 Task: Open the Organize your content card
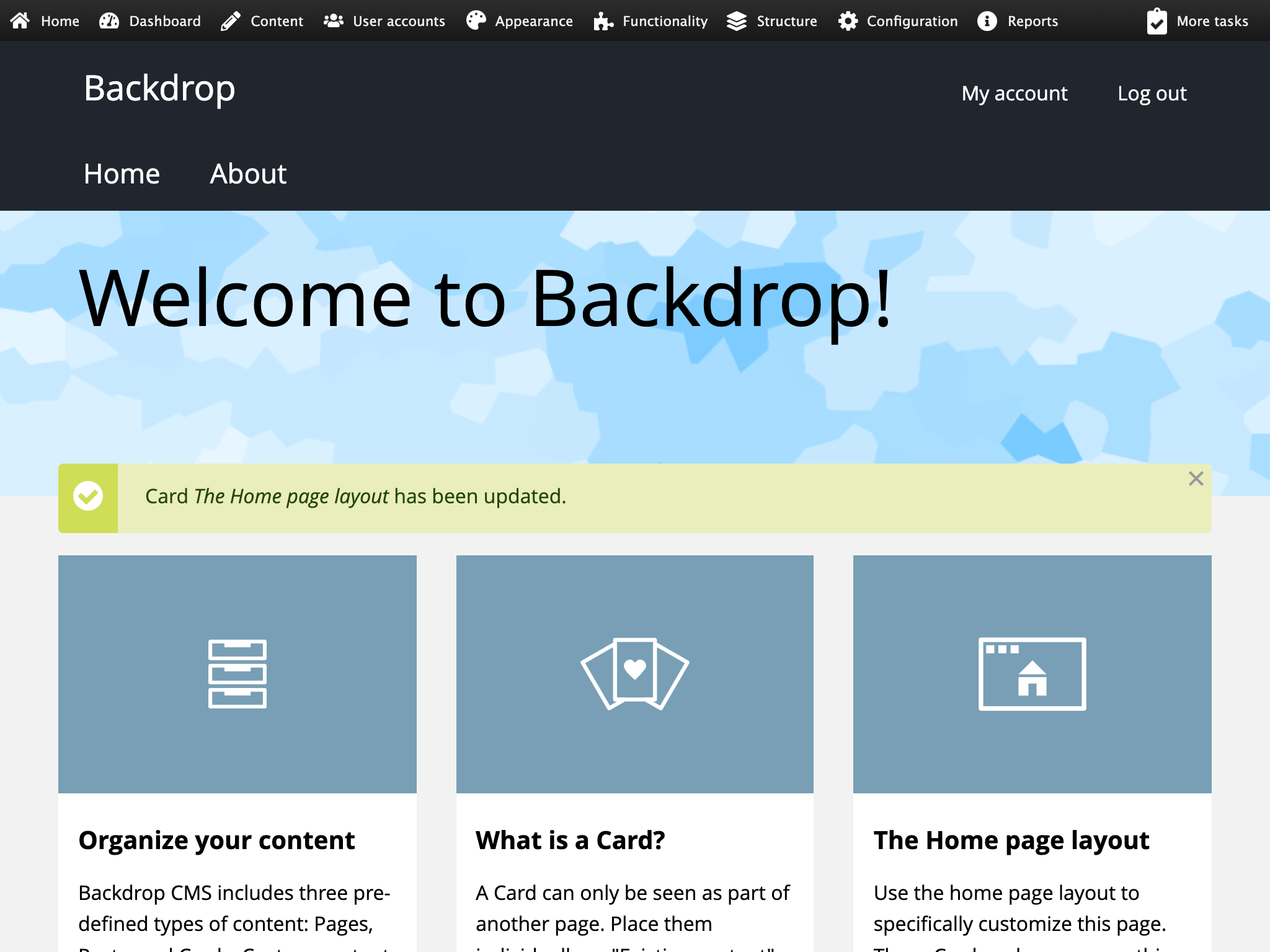point(216,840)
